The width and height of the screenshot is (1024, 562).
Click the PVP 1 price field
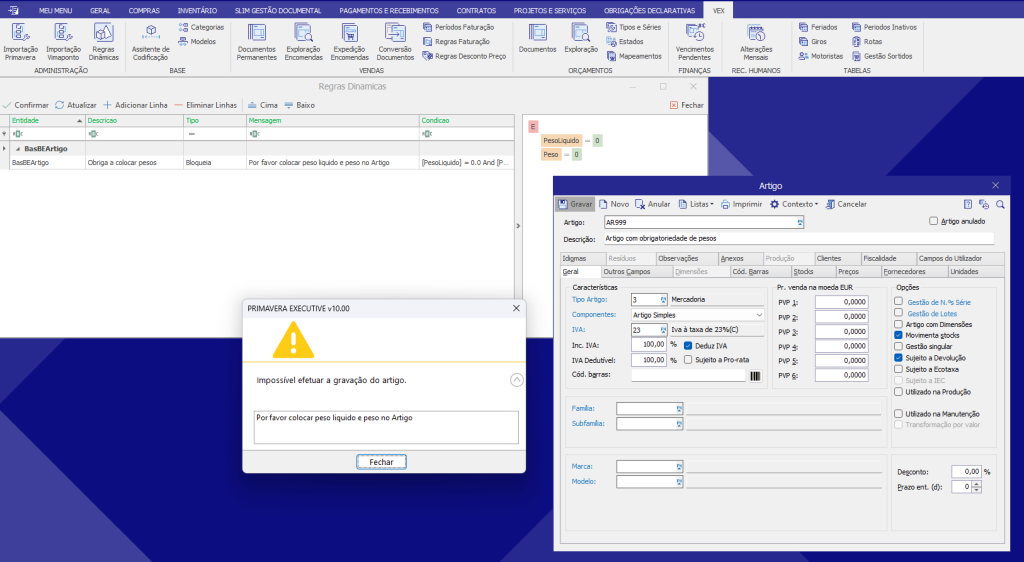click(x=842, y=302)
